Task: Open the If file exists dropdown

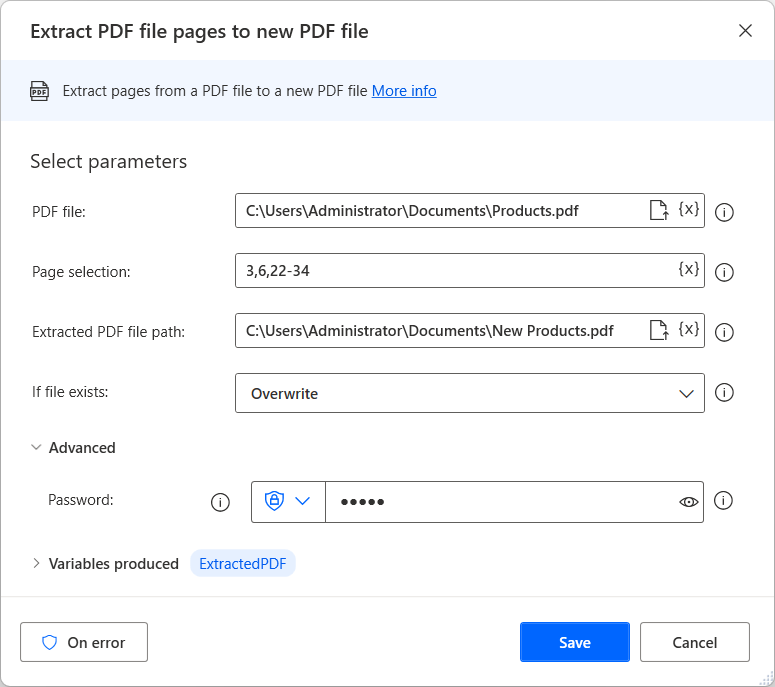Action: pyautogui.click(x=470, y=393)
